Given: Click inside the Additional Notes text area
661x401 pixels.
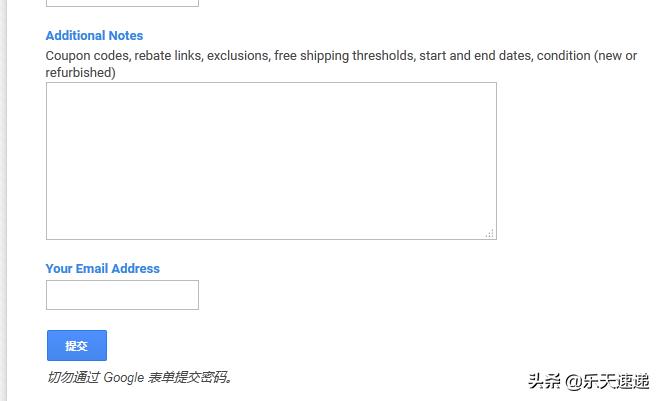Looking at the screenshot, I should coord(271,160).
